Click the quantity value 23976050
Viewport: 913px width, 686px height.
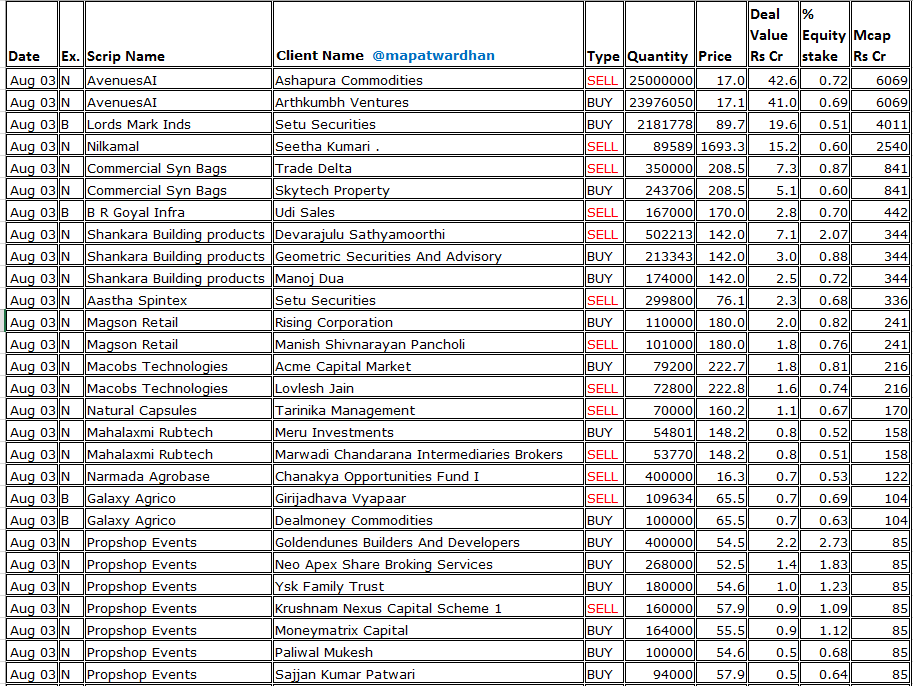tap(661, 102)
